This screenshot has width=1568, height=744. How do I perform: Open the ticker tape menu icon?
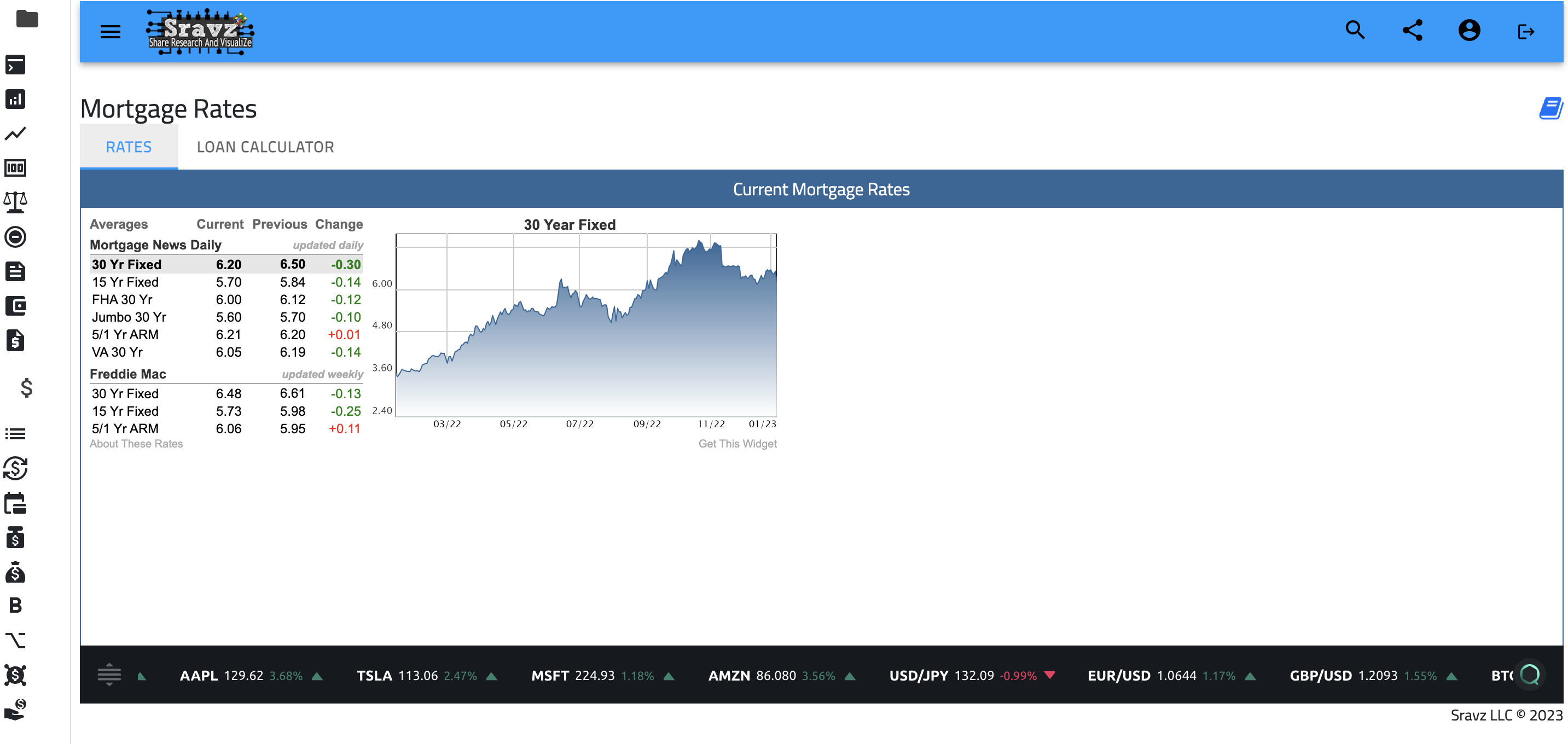109,675
